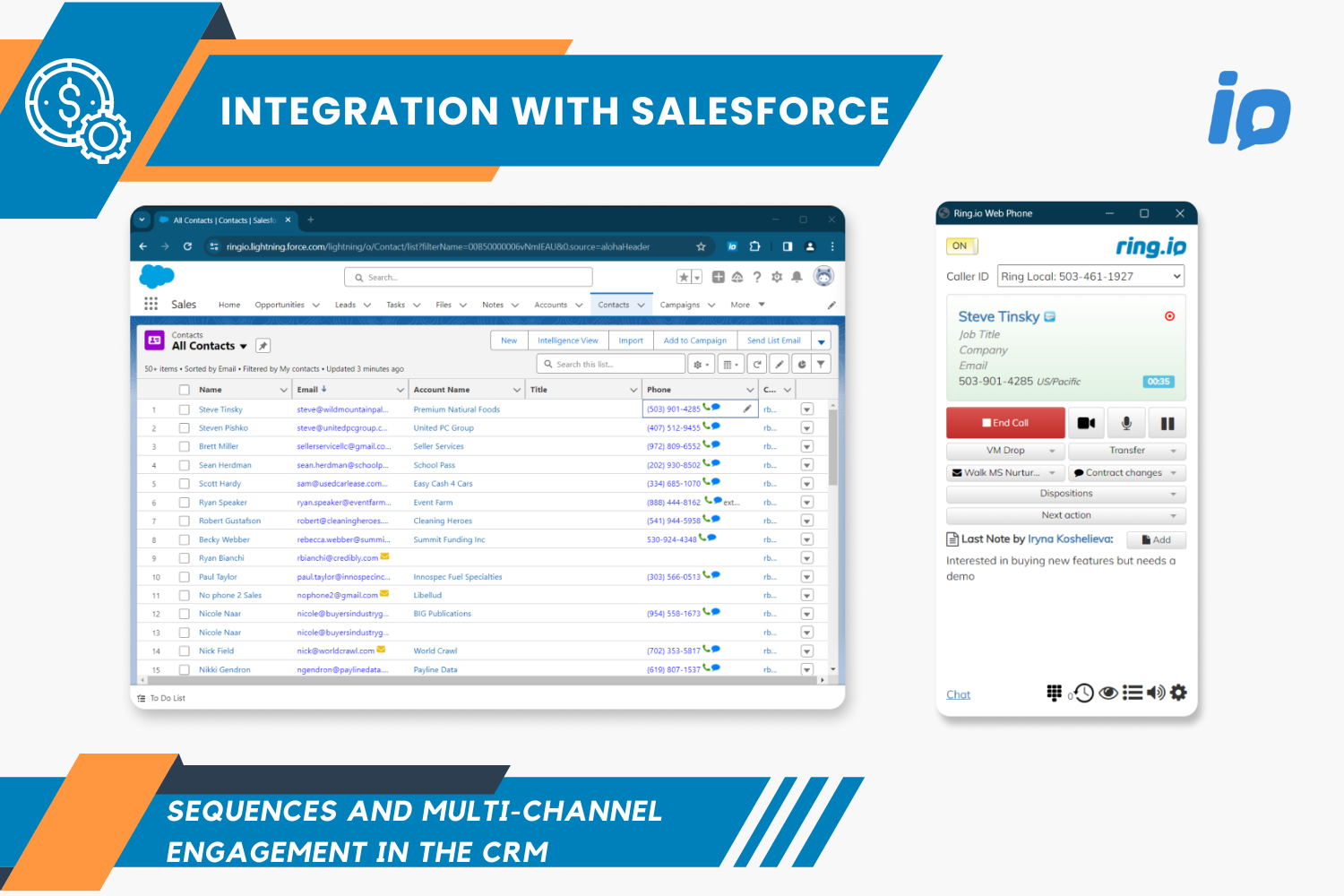Open the Salesforce app launcher grid

[x=151, y=305]
